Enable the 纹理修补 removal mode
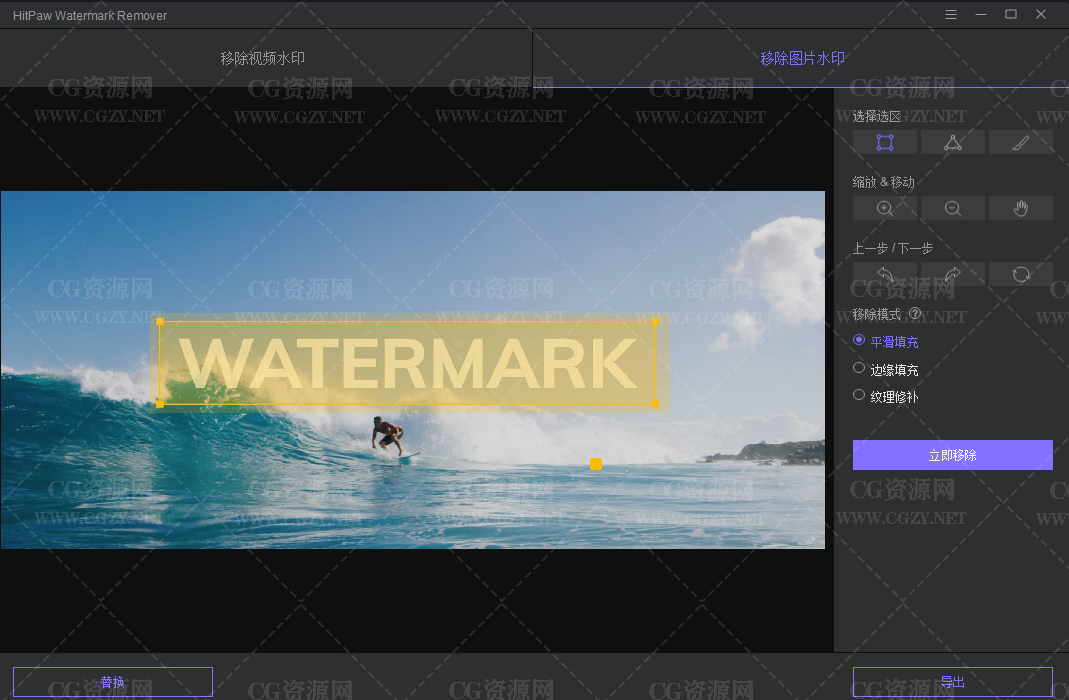 (859, 396)
